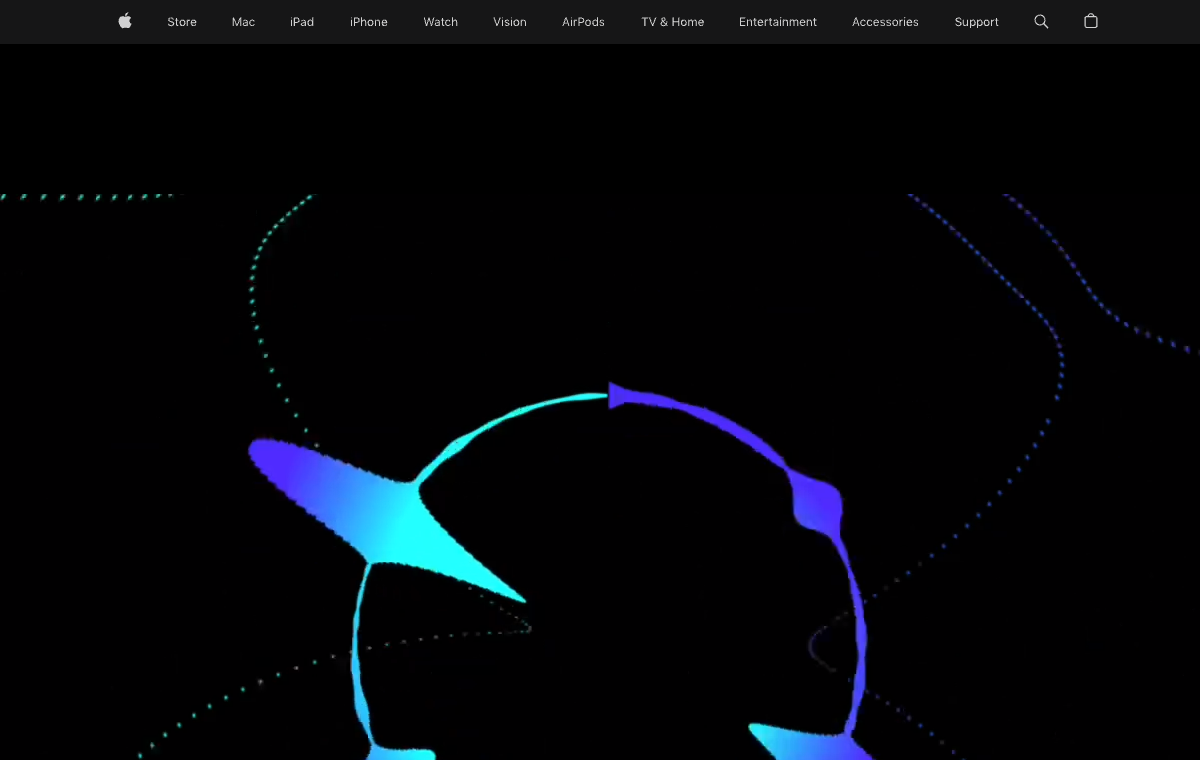Image resolution: width=1200 pixels, height=760 pixels.
Task: Visit the AirPods section
Action: (583, 22)
